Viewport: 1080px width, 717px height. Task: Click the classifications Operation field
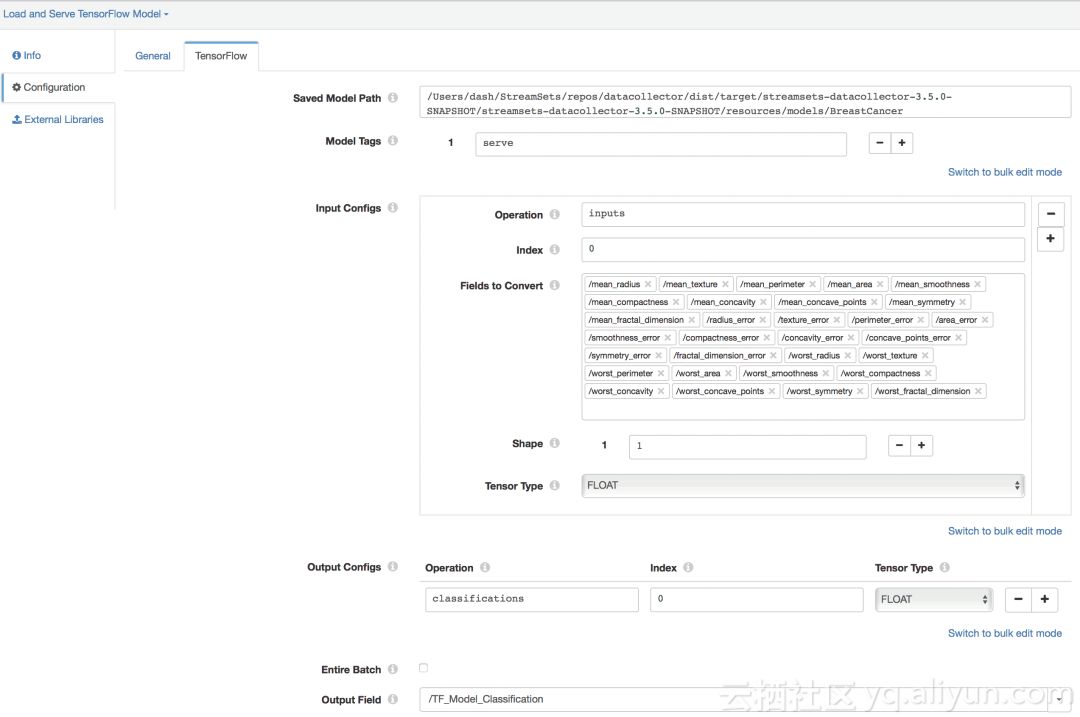click(x=532, y=599)
